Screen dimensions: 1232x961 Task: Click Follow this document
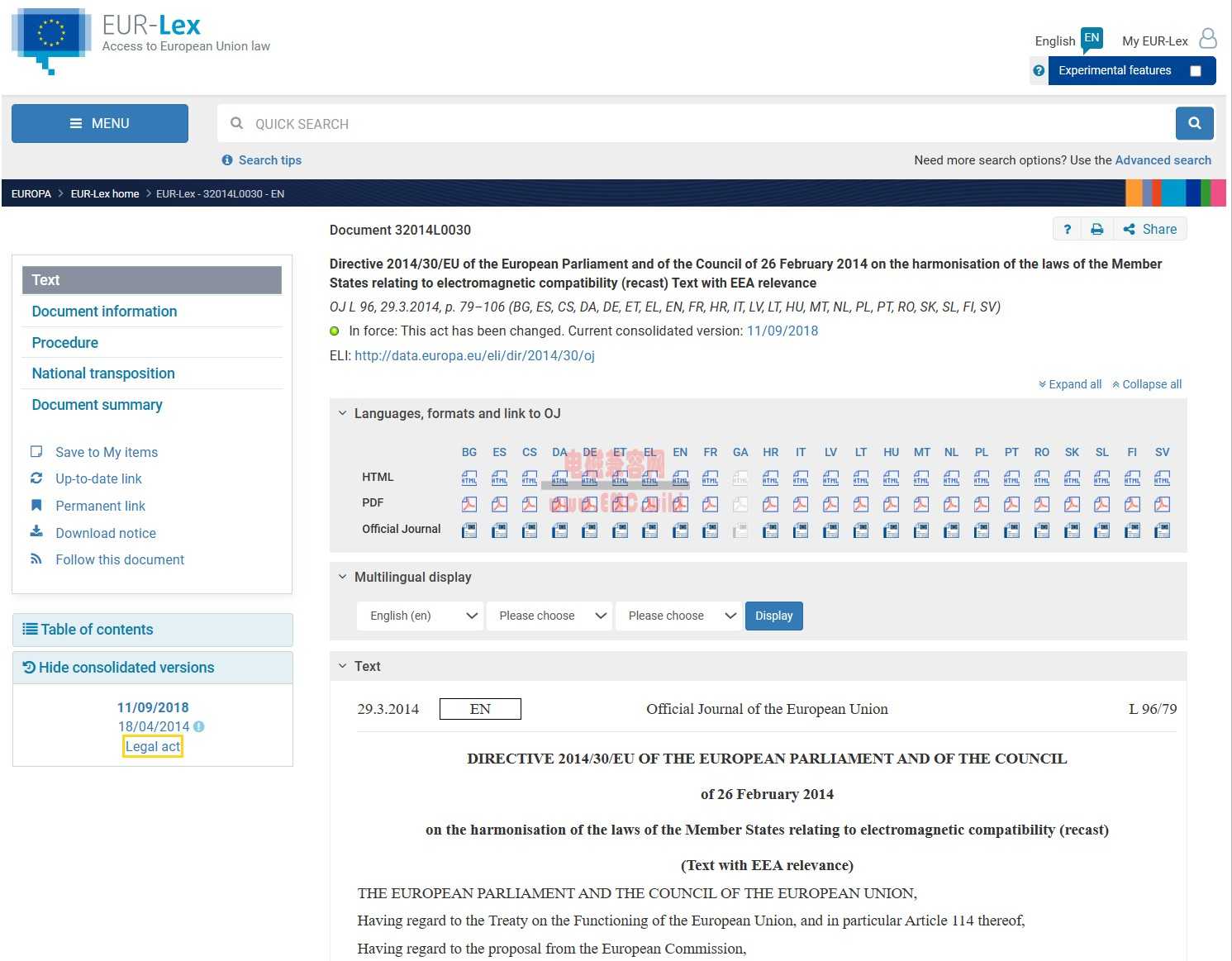[120, 559]
